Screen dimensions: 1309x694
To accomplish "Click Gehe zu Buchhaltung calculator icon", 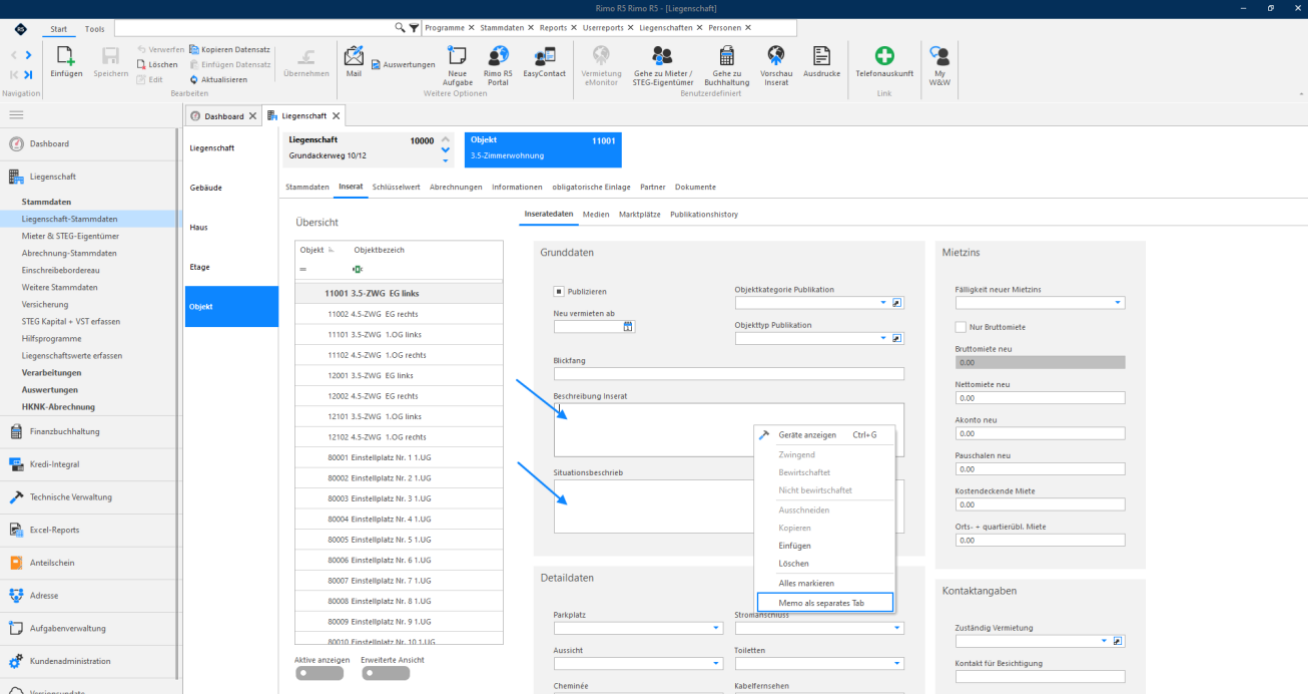I will pyautogui.click(x=726, y=55).
